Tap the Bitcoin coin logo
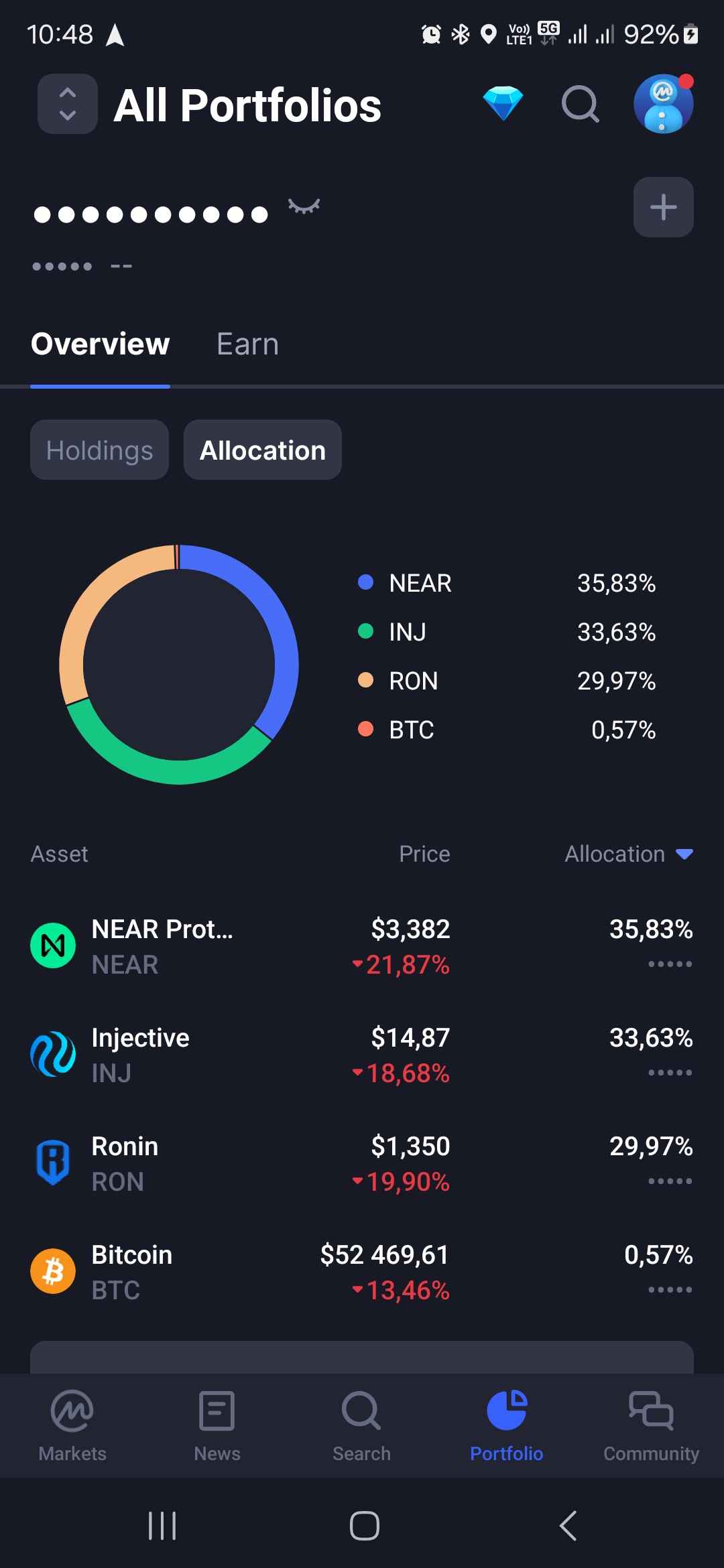This screenshot has height=1568, width=724. pos(53,1271)
